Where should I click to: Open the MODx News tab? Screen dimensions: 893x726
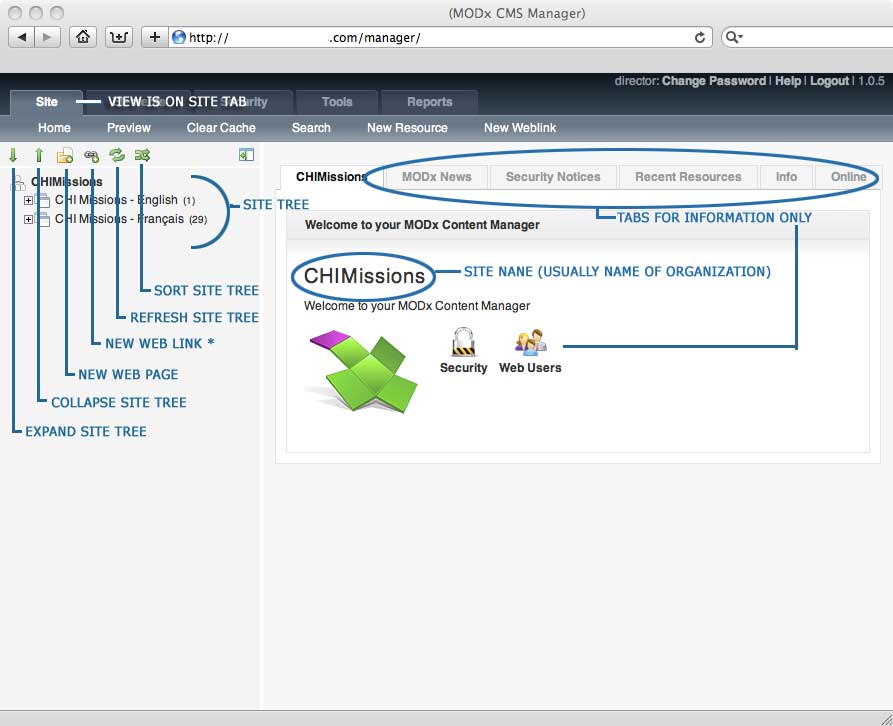click(437, 177)
